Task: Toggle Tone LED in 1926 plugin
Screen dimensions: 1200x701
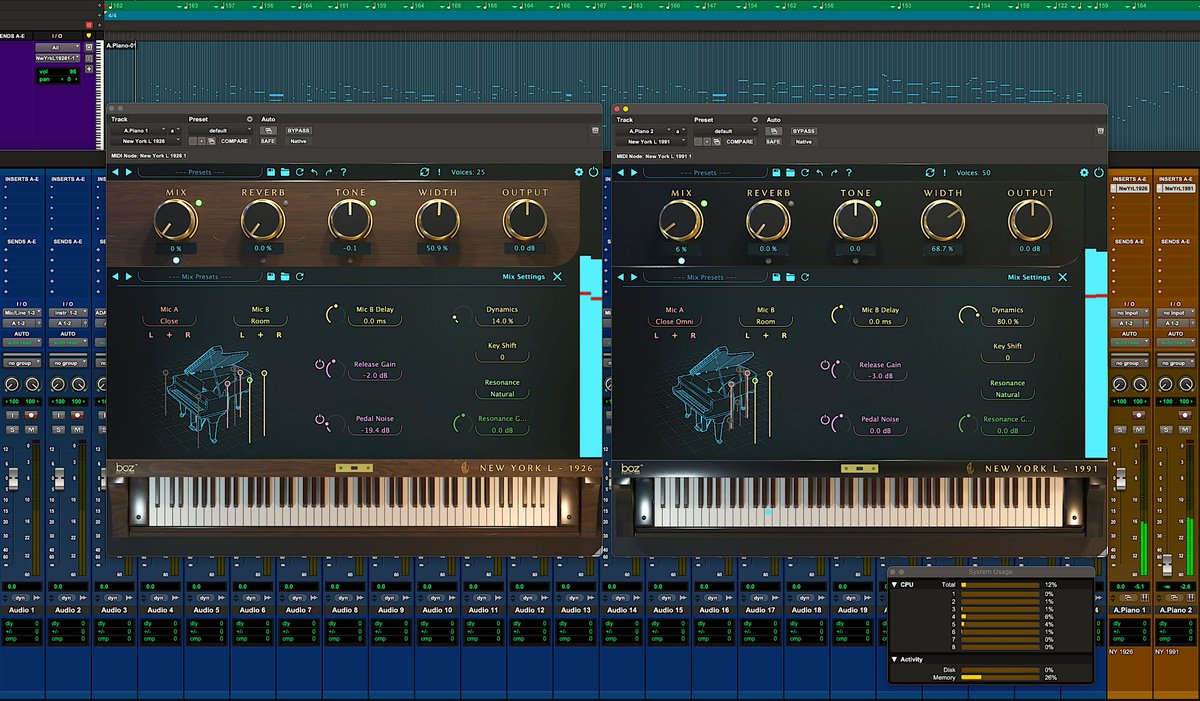Action: pos(373,203)
